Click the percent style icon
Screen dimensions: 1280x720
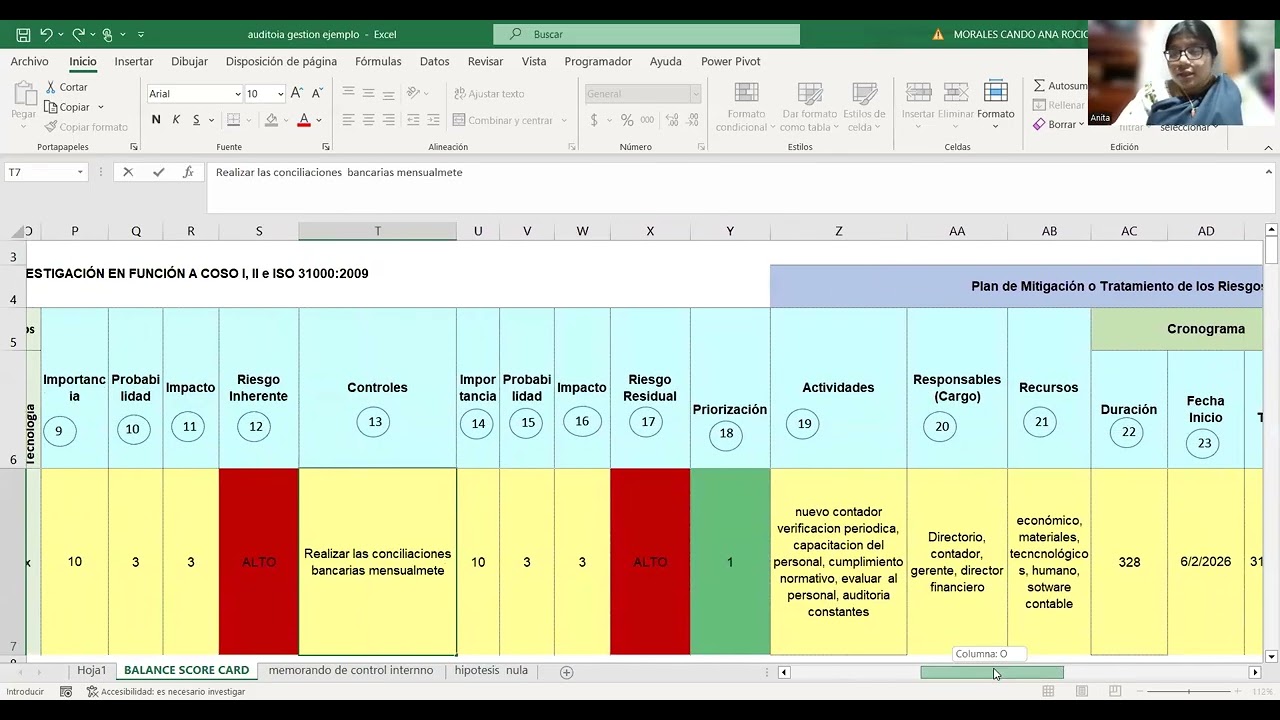[x=627, y=120]
